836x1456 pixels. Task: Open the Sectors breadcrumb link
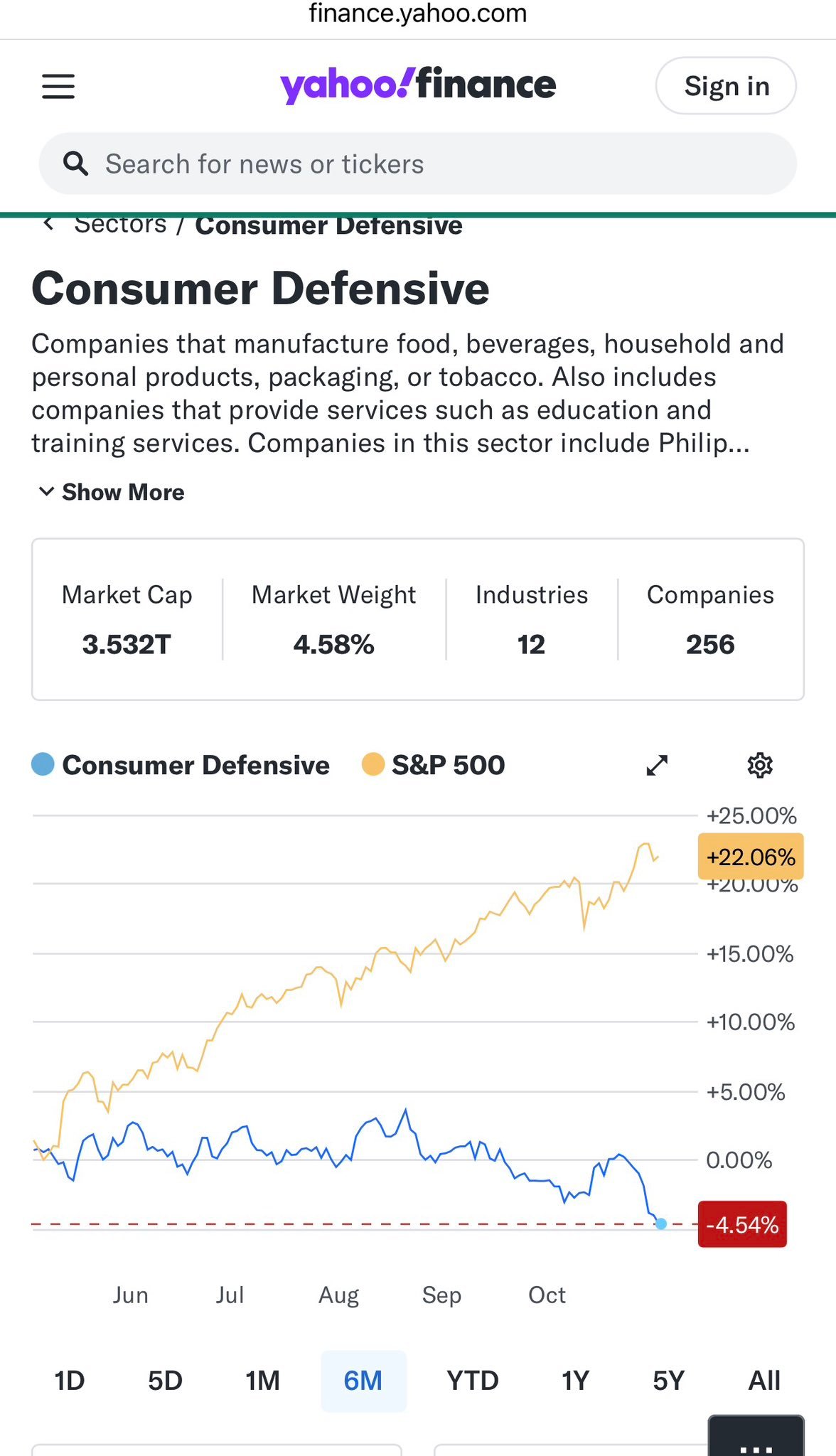tap(120, 225)
